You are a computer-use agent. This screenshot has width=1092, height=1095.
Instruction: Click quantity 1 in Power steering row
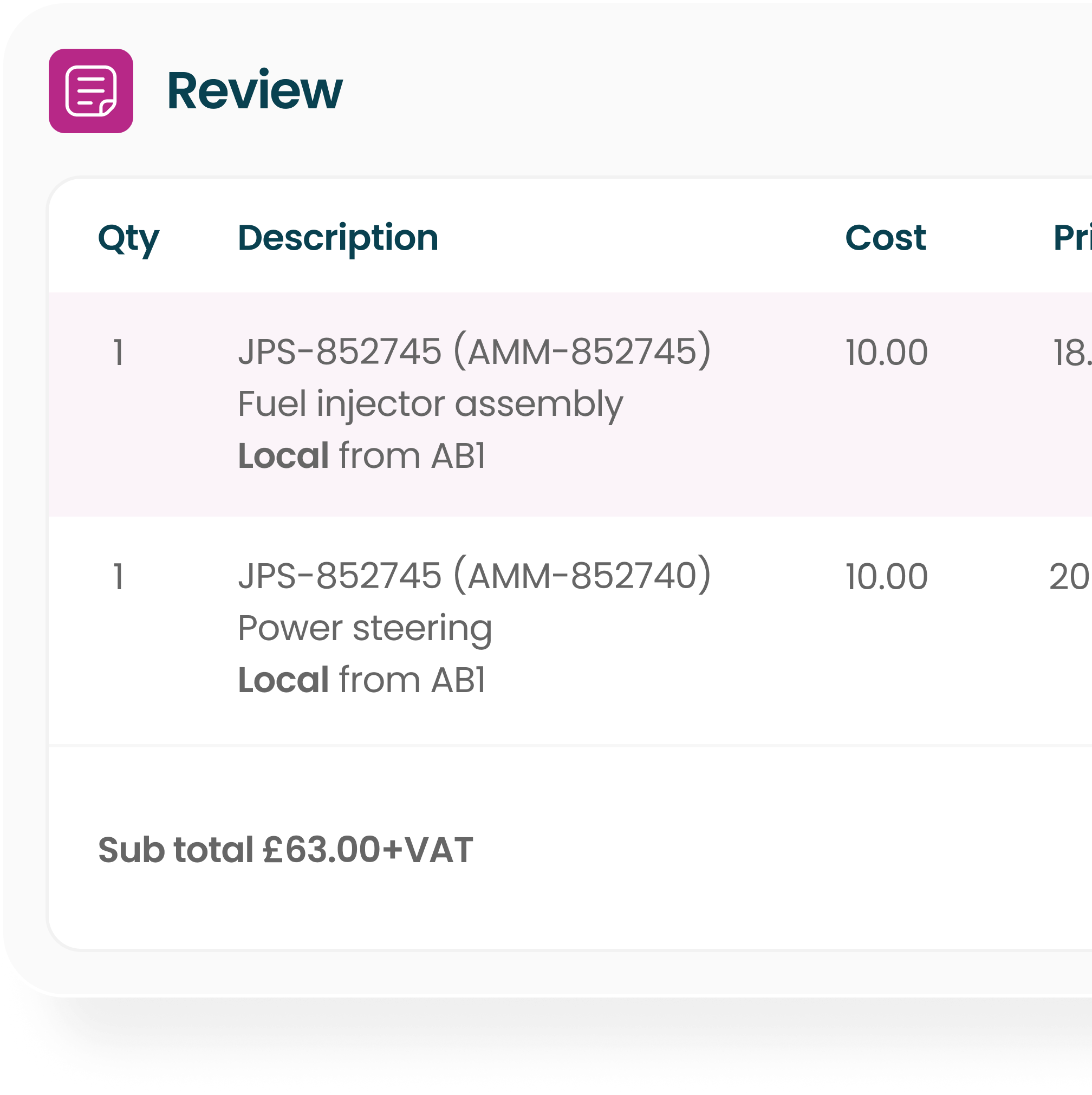tap(119, 577)
